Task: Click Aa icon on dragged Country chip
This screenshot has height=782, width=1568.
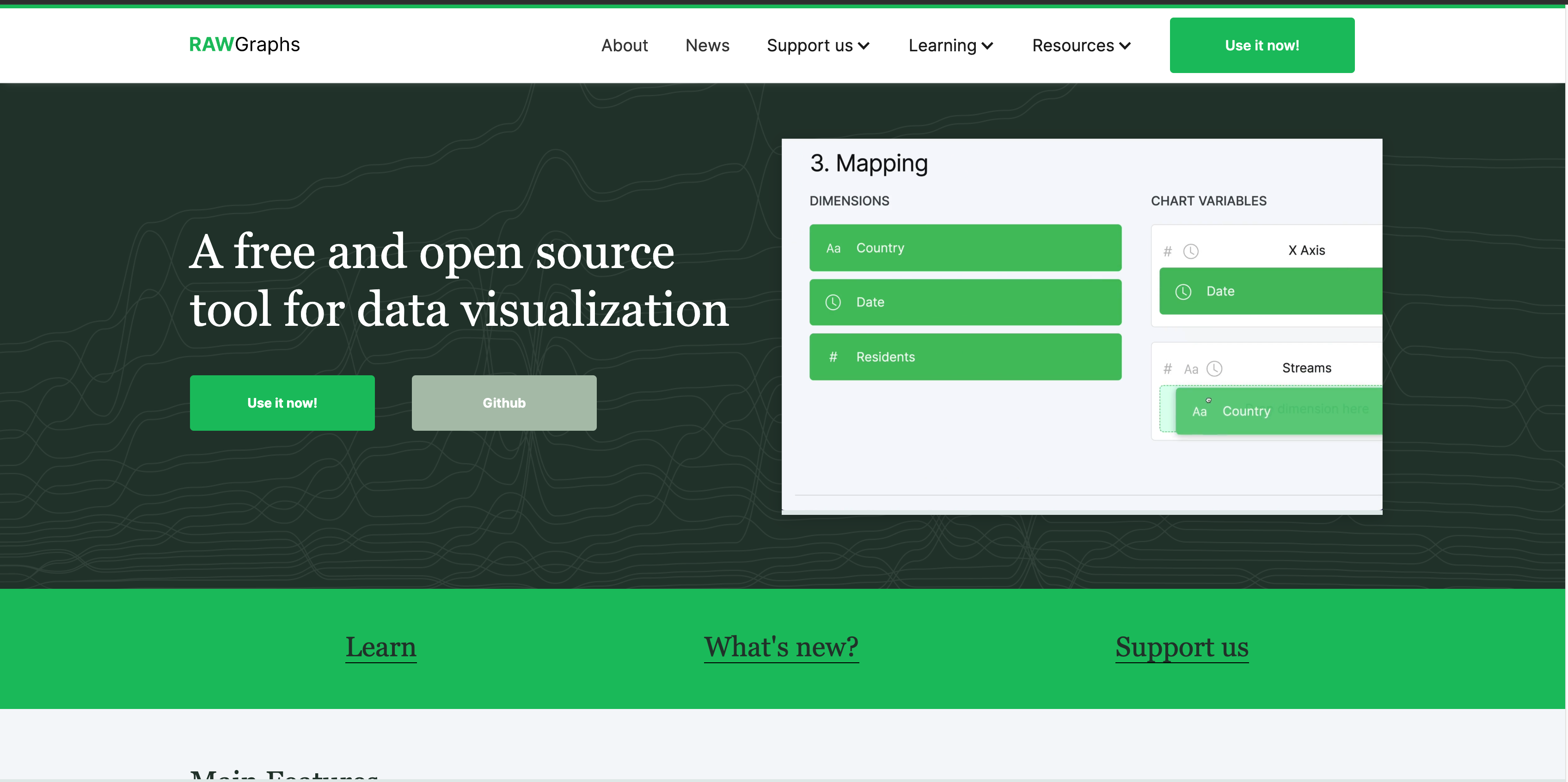Action: tap(1199, 412)
